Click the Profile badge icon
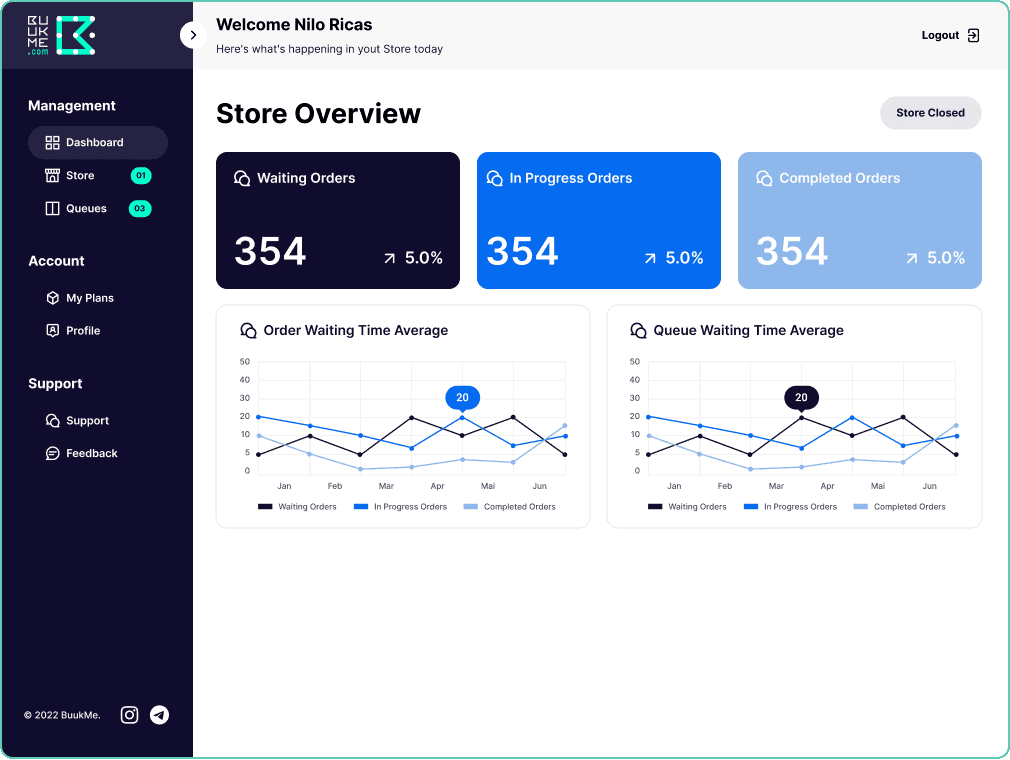 point(52,330)
